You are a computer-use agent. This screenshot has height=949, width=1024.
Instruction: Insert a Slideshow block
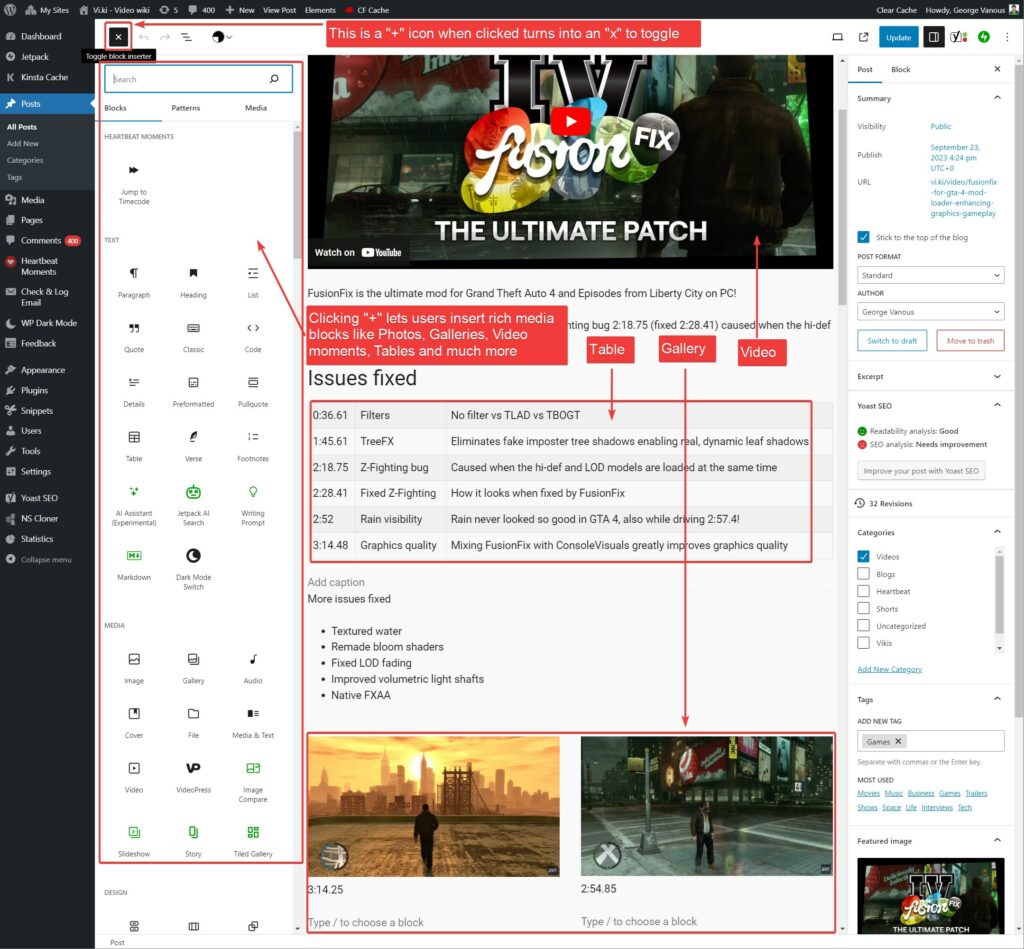click(134, 841)
